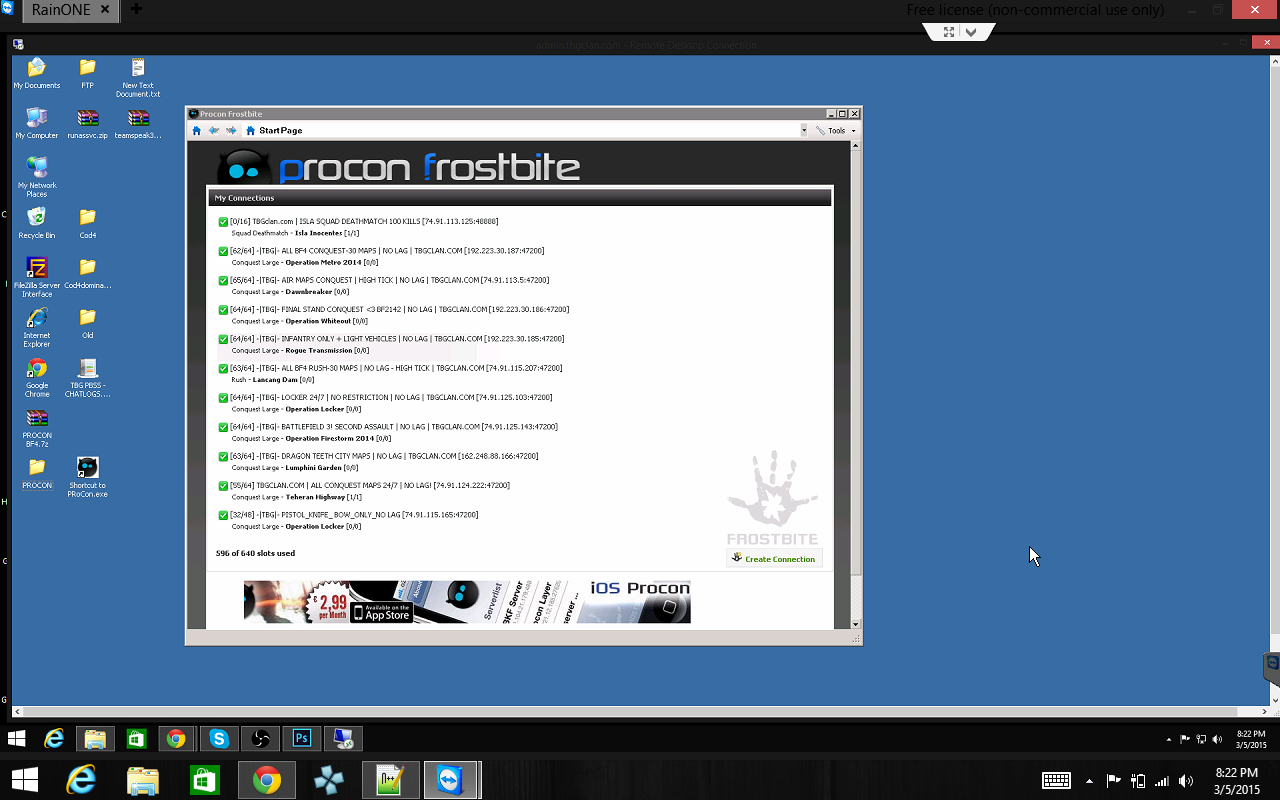Select the Cod4domina folder icon
This screenshot has width=1280, height=800.
87,273
